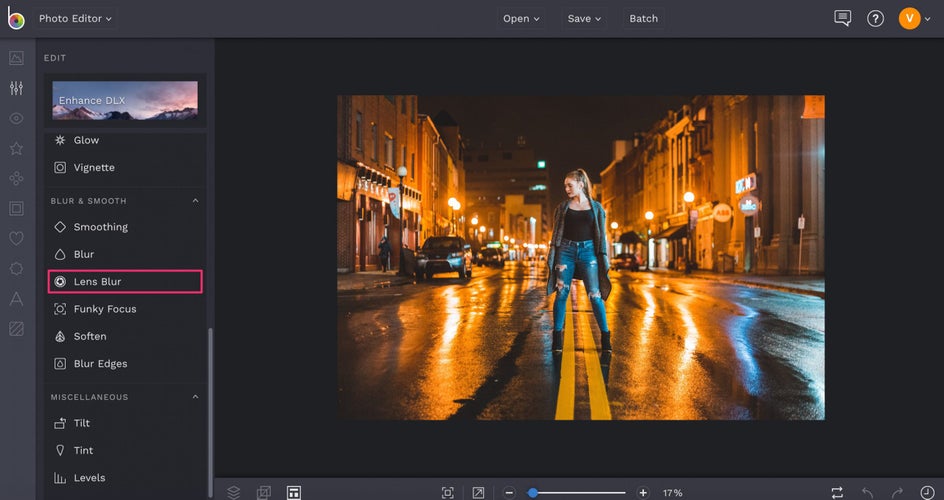Collapse the Blur & Smooth section
This screenshot has width=944, height=500.
pyautogui.click(x=196, y=201)
